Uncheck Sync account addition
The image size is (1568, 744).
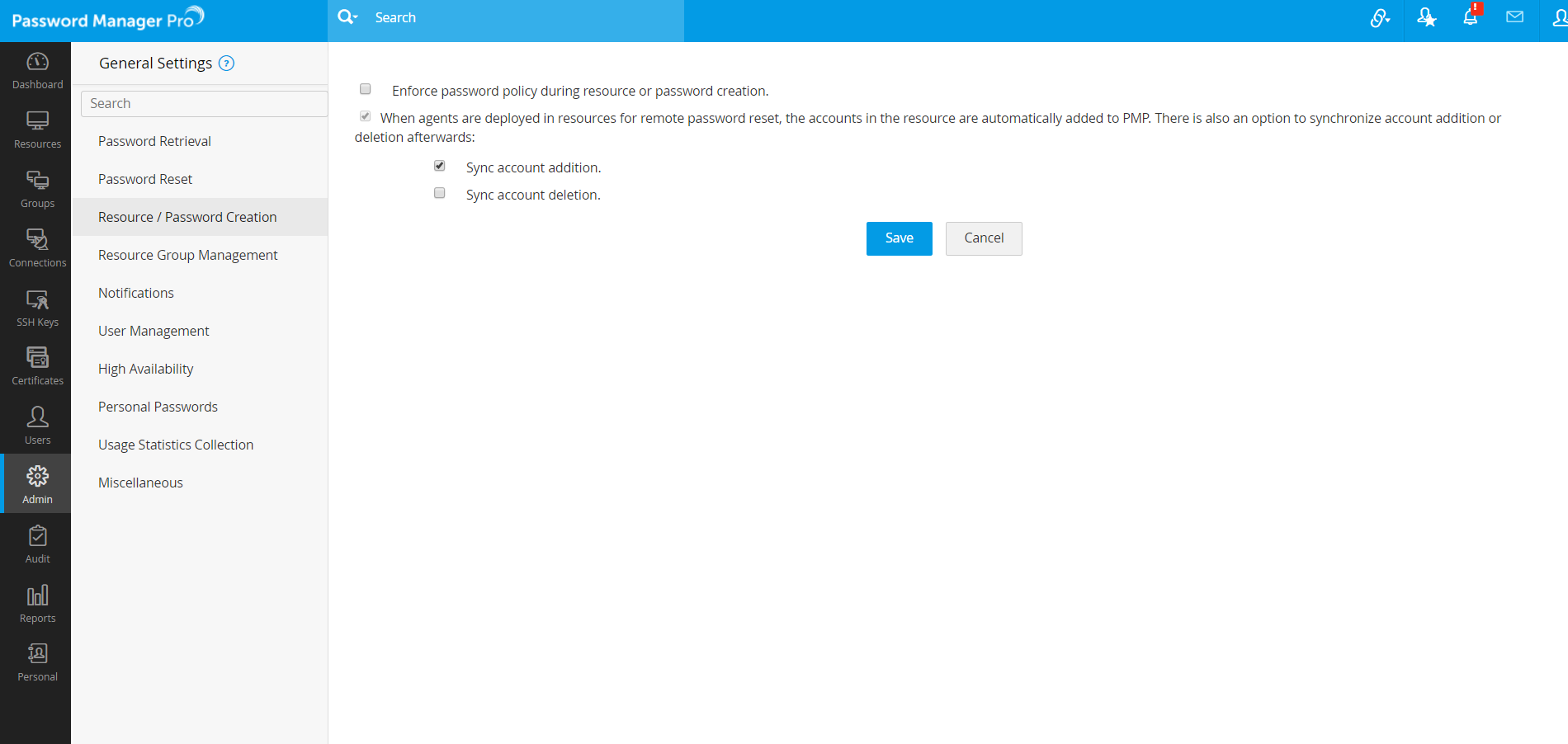(440, 166)
